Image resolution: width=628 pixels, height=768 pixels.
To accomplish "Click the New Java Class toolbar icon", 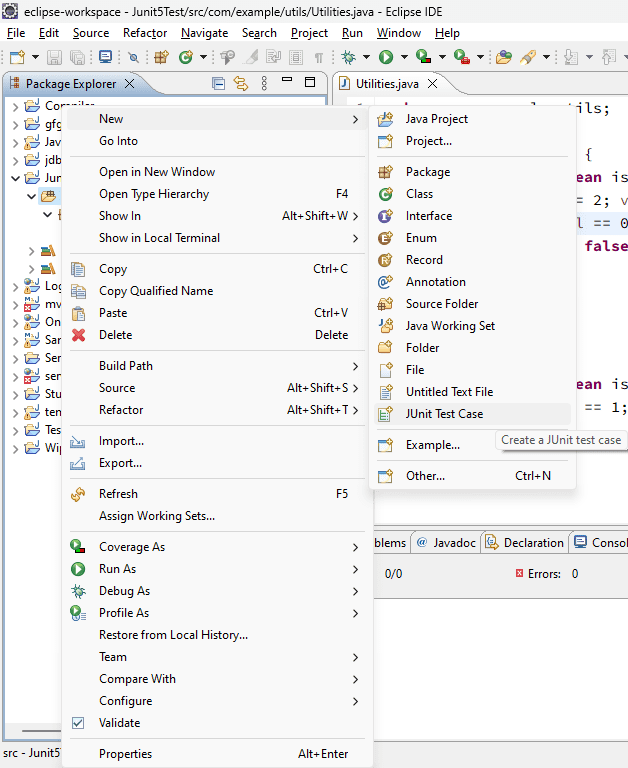I will pyautogui.click(x=186, y=57).
